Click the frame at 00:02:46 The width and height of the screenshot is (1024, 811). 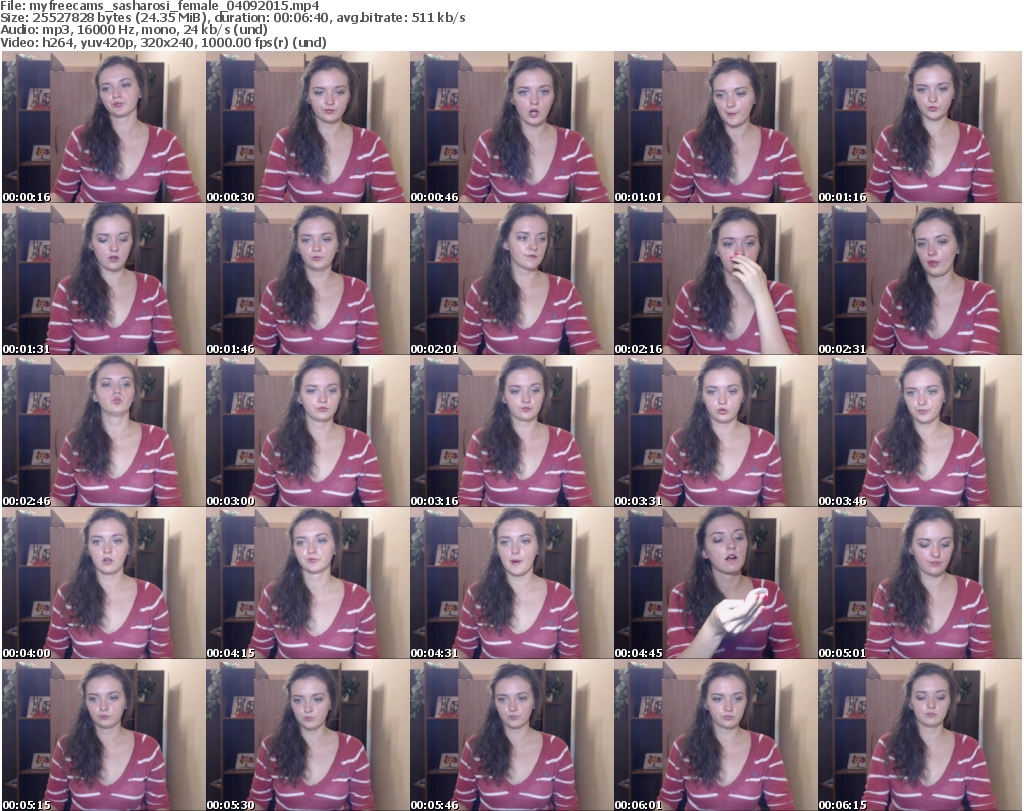tap(103, 432)
